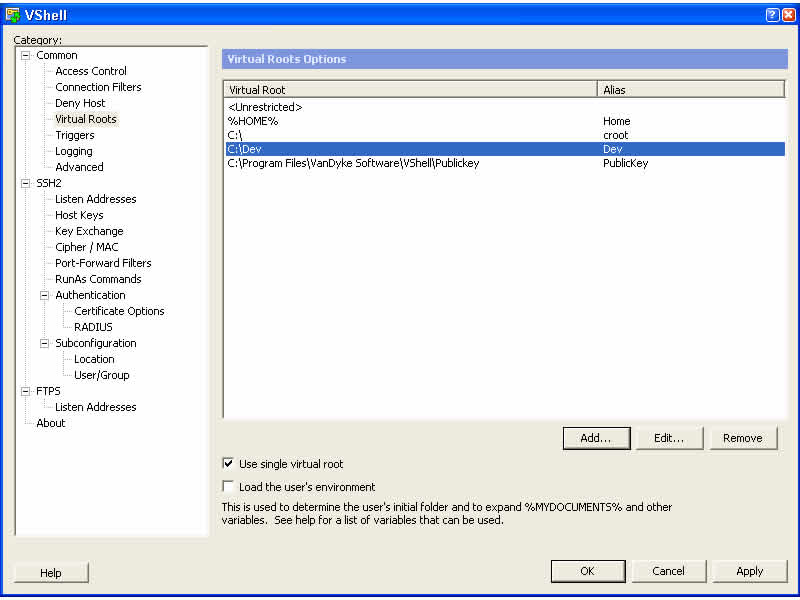Screen dimensions: 800x600
Task: Select the FTPS tree label
Action: [x=48, y=391]
